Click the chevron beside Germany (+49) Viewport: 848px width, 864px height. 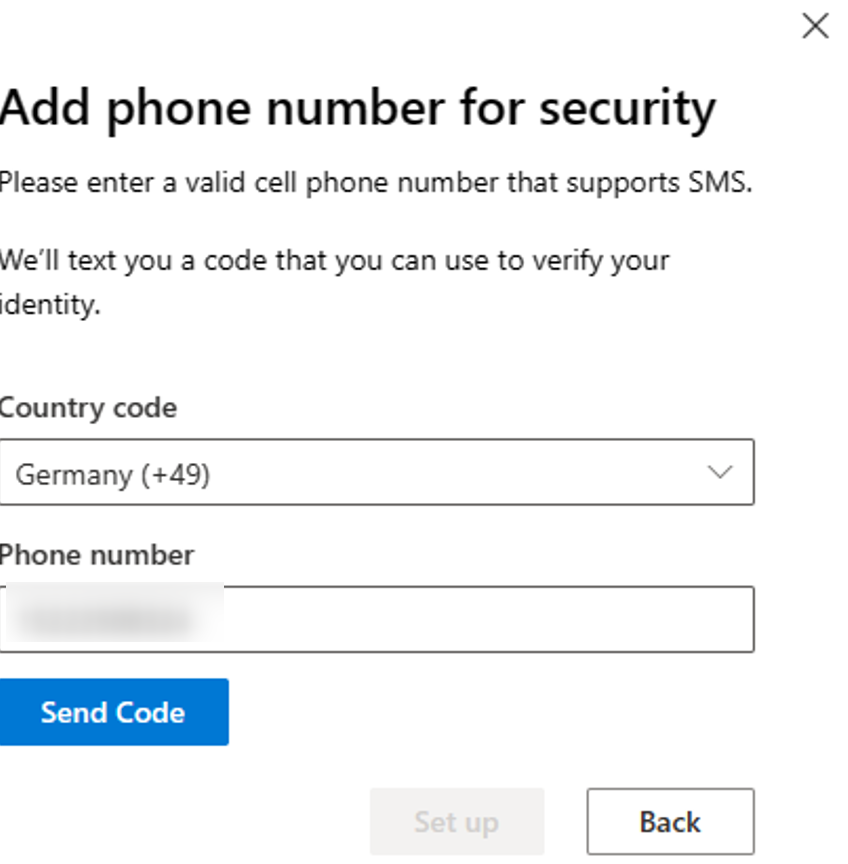pos(719,472)
